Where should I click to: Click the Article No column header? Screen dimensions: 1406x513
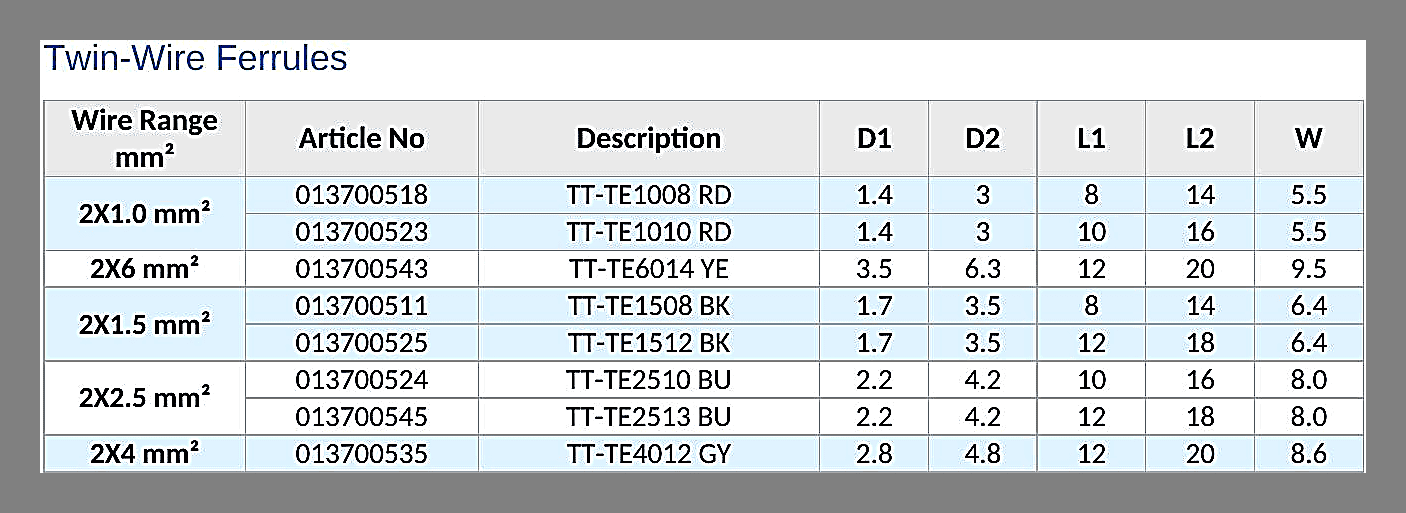(361, 139)
